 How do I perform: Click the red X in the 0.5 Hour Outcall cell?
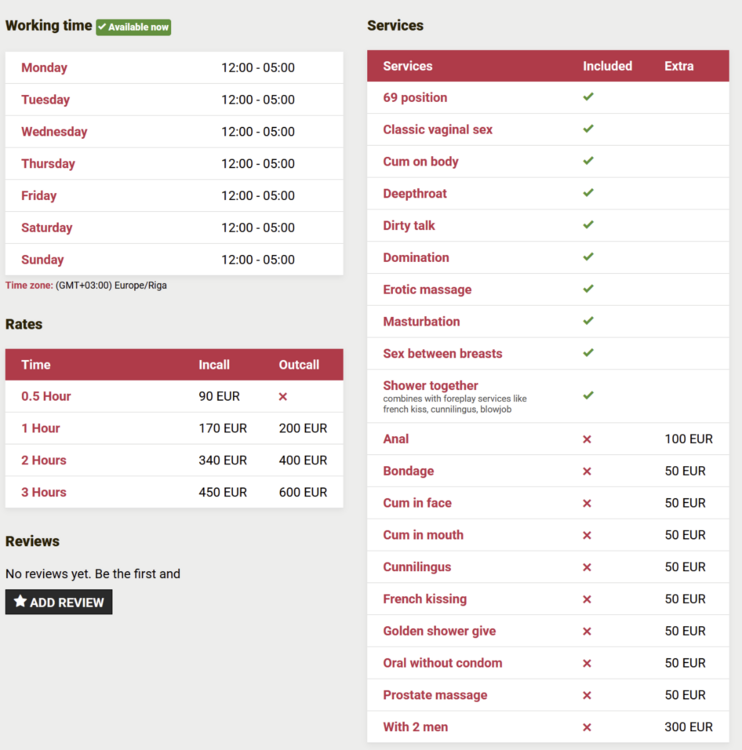[x=283, y=397]
